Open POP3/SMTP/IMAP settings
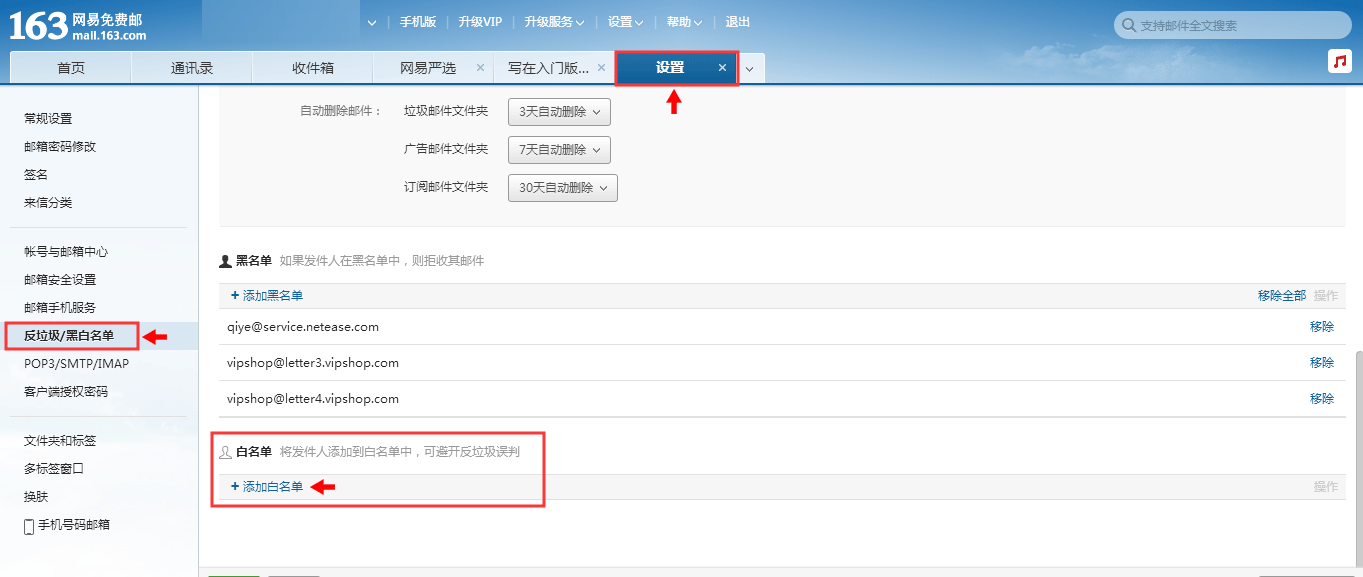 click(x=76, y=364)
